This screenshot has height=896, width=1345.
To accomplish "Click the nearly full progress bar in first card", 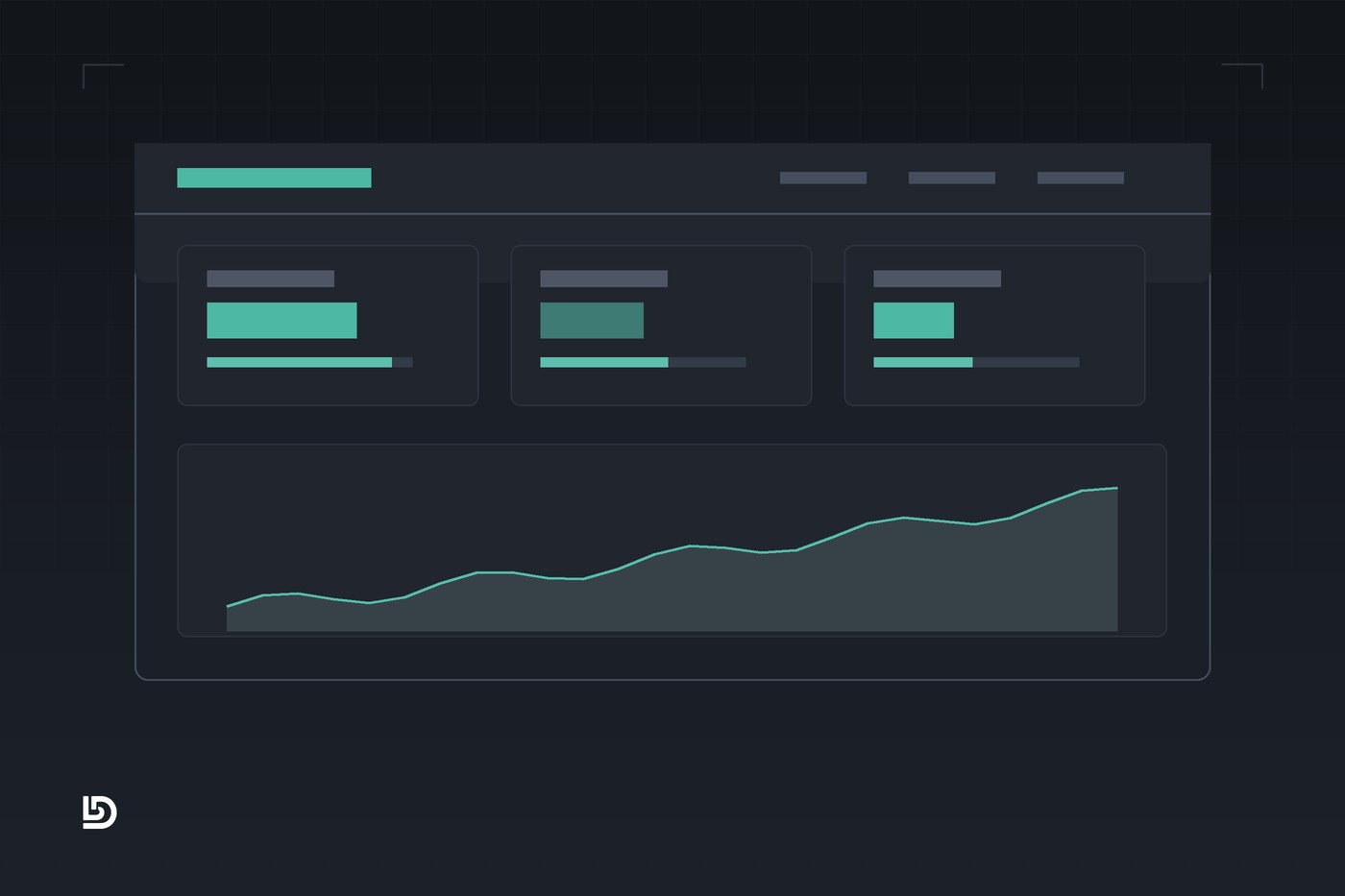I will (x=309, y=362).
